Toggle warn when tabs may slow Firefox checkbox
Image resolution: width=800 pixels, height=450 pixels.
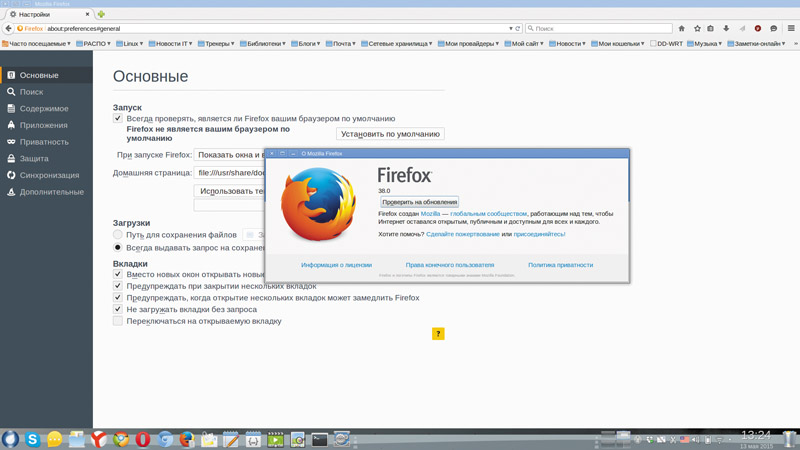click(x=117, y=297)
